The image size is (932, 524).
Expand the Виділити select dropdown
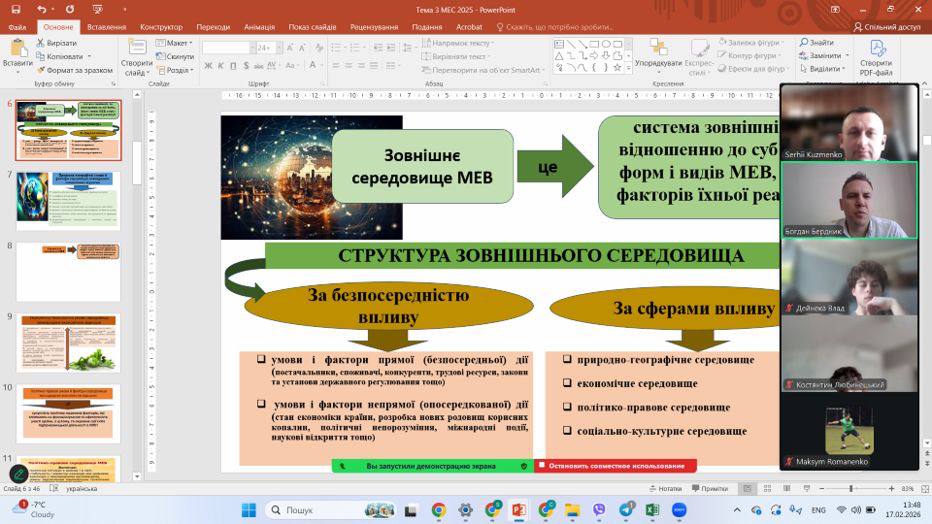point(824,69)
